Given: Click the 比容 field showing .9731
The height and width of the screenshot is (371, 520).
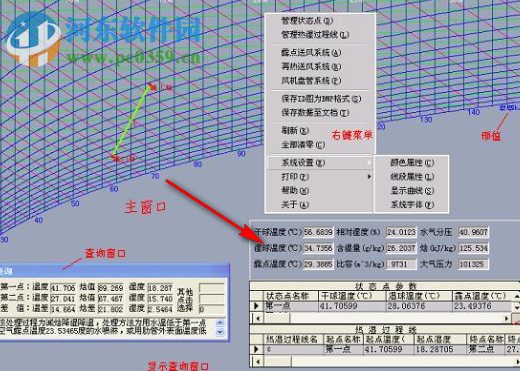Looking at the screenshot, I should (x=401, y=264).
